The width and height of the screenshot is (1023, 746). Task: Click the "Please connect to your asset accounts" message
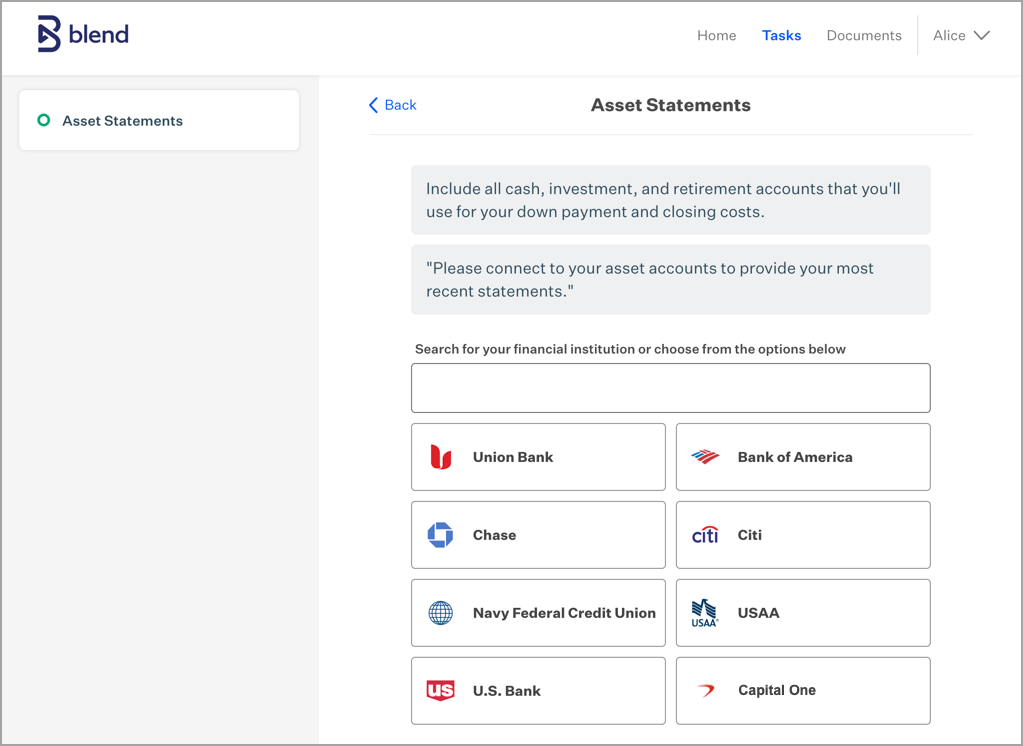[650, 279]
